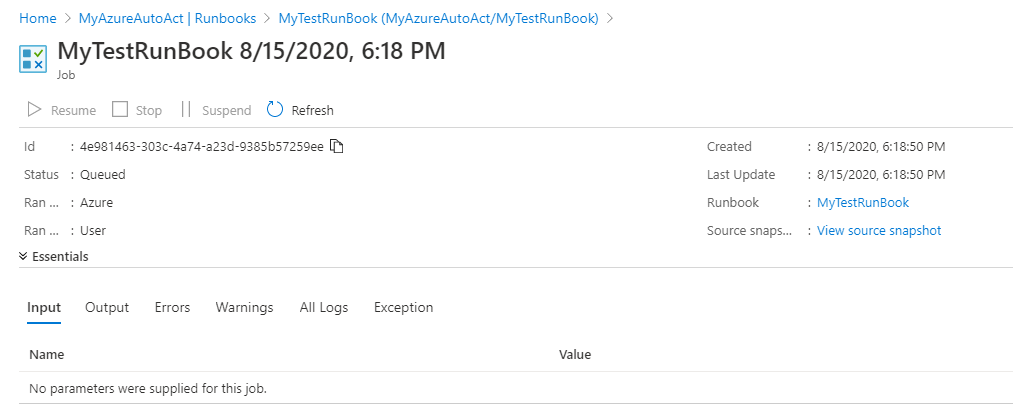Viewport: 1013px width, 405px height.
Task: Show the Errors tab
Action: 172,308
